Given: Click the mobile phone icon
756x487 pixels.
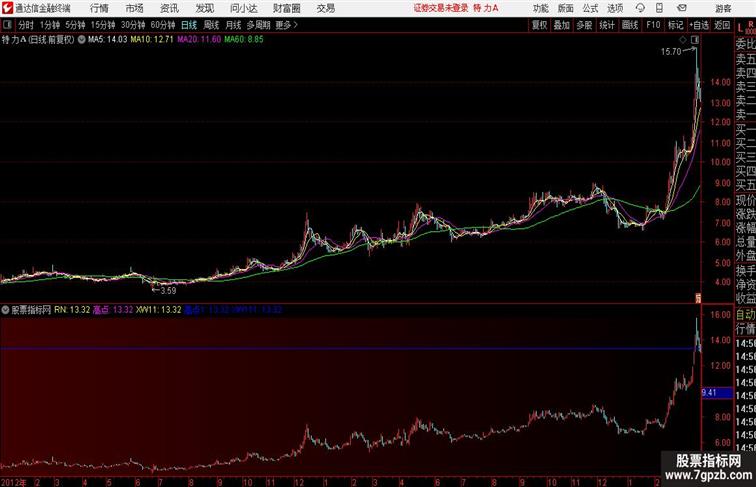Looking at the screenshot, I should coord(660,8).
